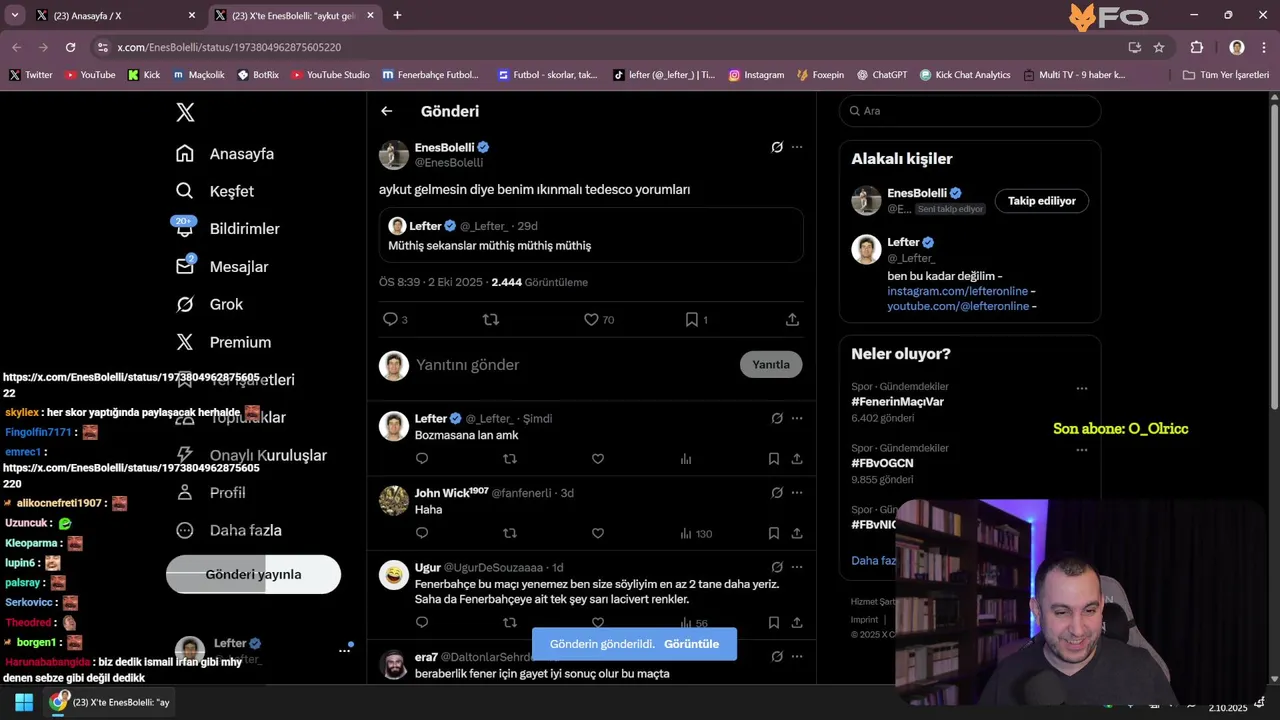Open Keşfet in sidebar
This screenshot has width=1280, height=720.
click(215, 191)
